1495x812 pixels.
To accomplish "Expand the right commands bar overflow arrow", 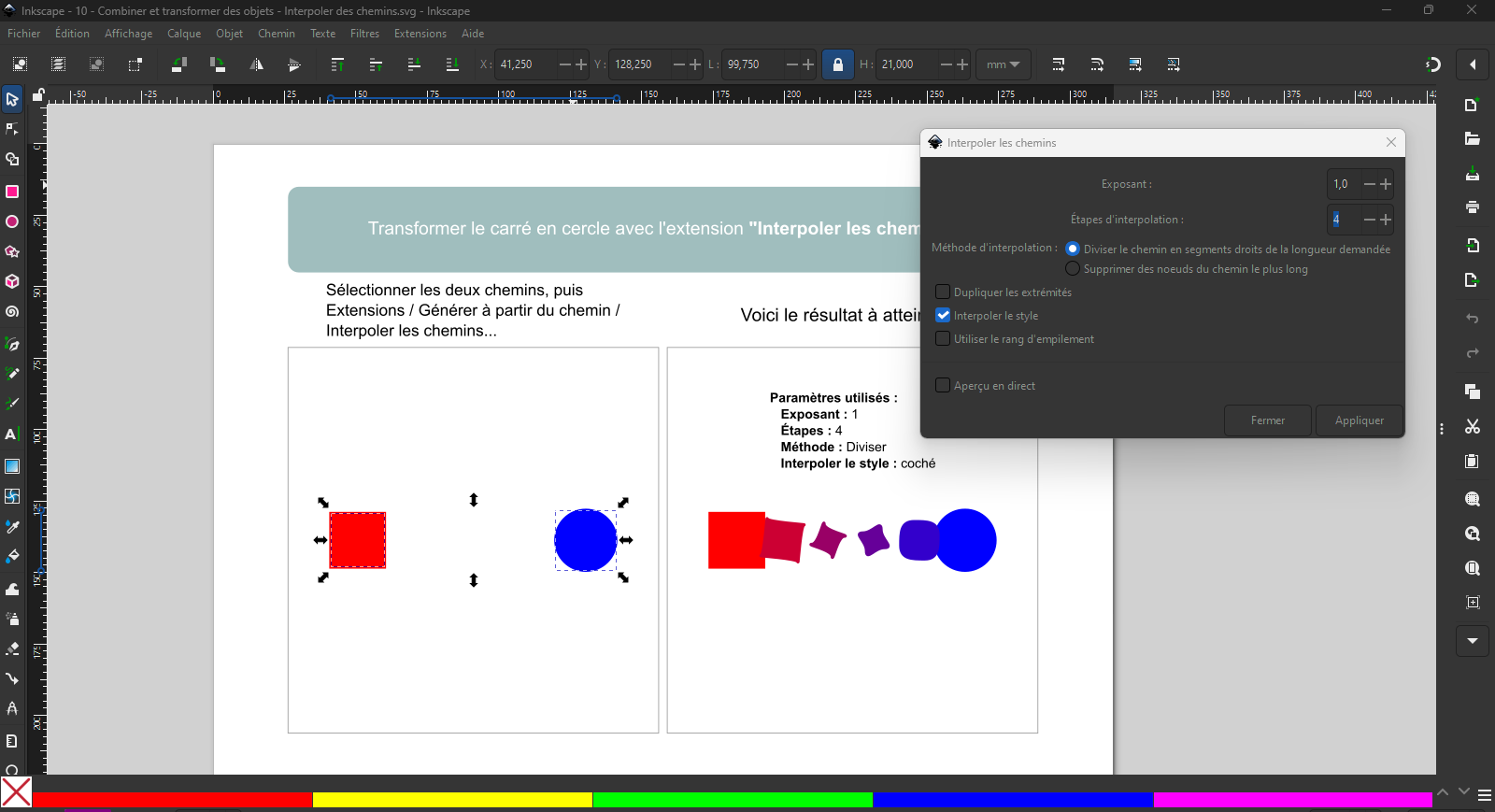I will (x=1473, y=641).
